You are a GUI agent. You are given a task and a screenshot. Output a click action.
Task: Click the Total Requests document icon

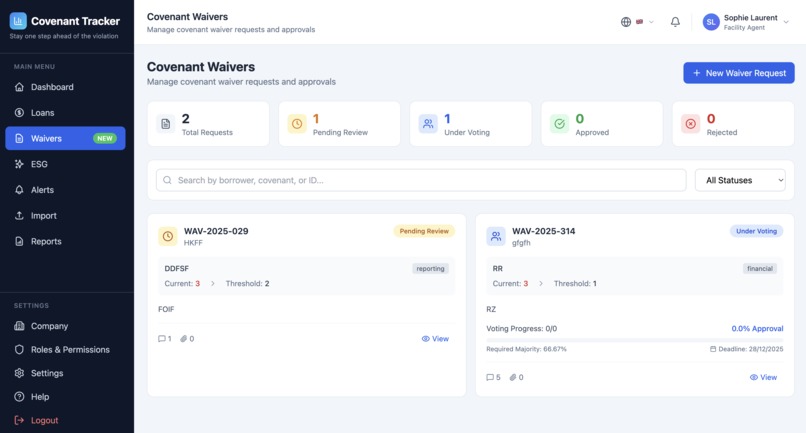pyautogui.click(x=166, y=124)
